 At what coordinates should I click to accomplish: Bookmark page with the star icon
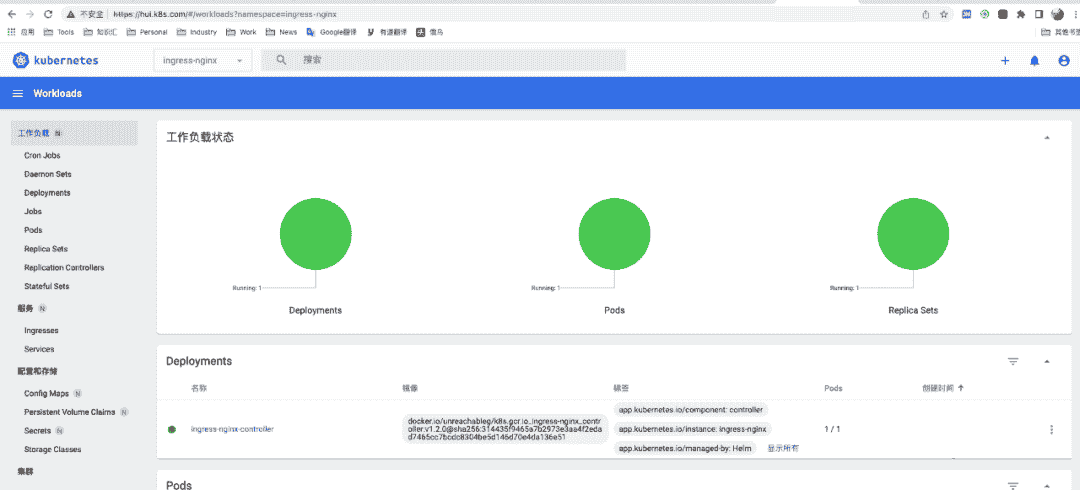(943, 15)
